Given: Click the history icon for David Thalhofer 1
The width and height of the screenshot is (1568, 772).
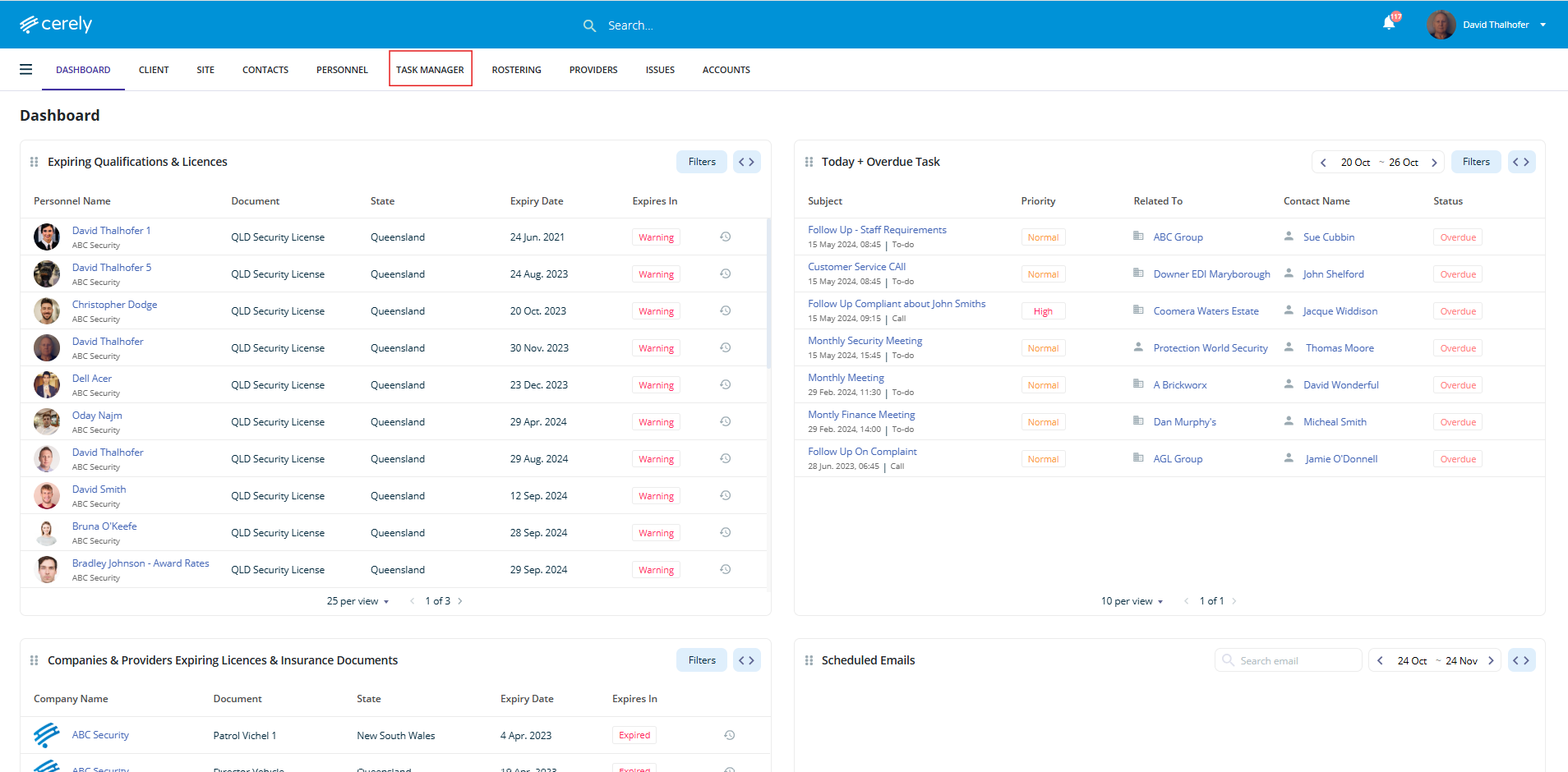Looking at the screenshot, I should click(726, 237).
